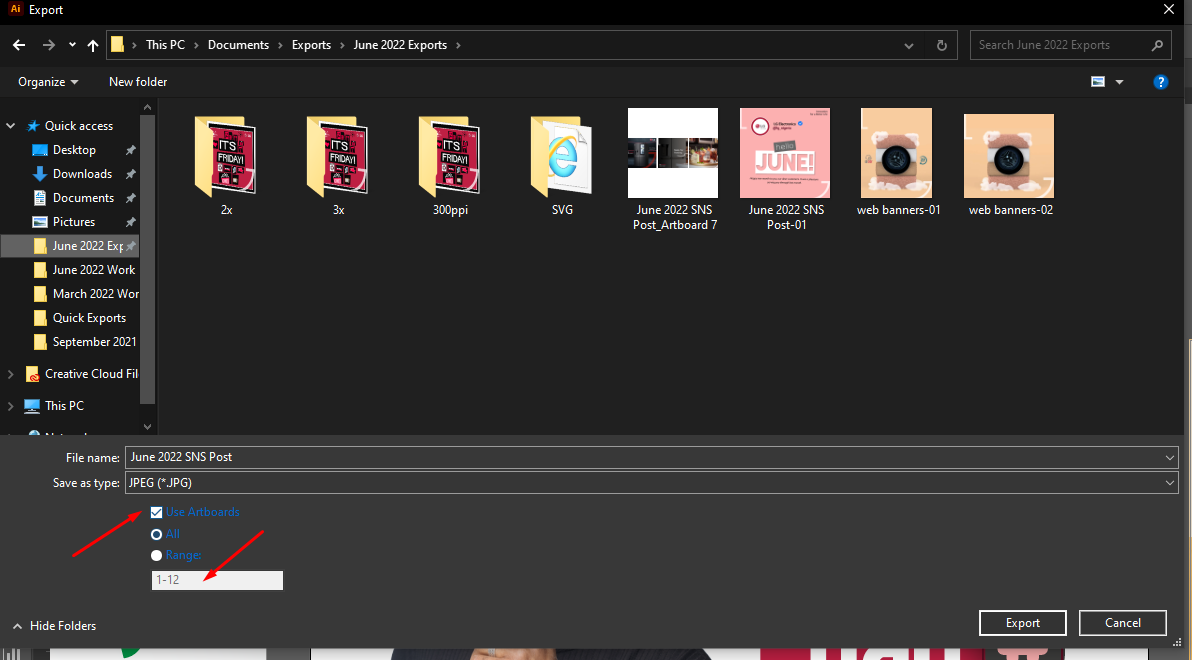Image resolution: width=1192 pixels, height=660 pixels.
Task: Select the All artboards radio button
Action: tap(156, 534)
